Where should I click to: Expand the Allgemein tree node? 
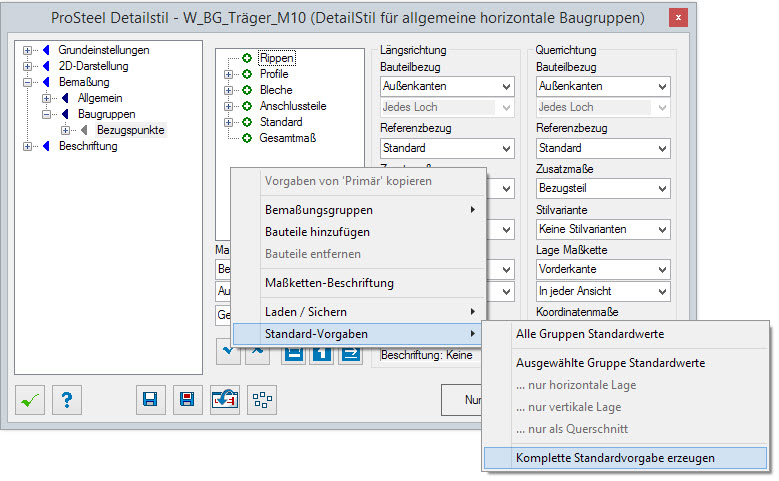pos(46,98)
